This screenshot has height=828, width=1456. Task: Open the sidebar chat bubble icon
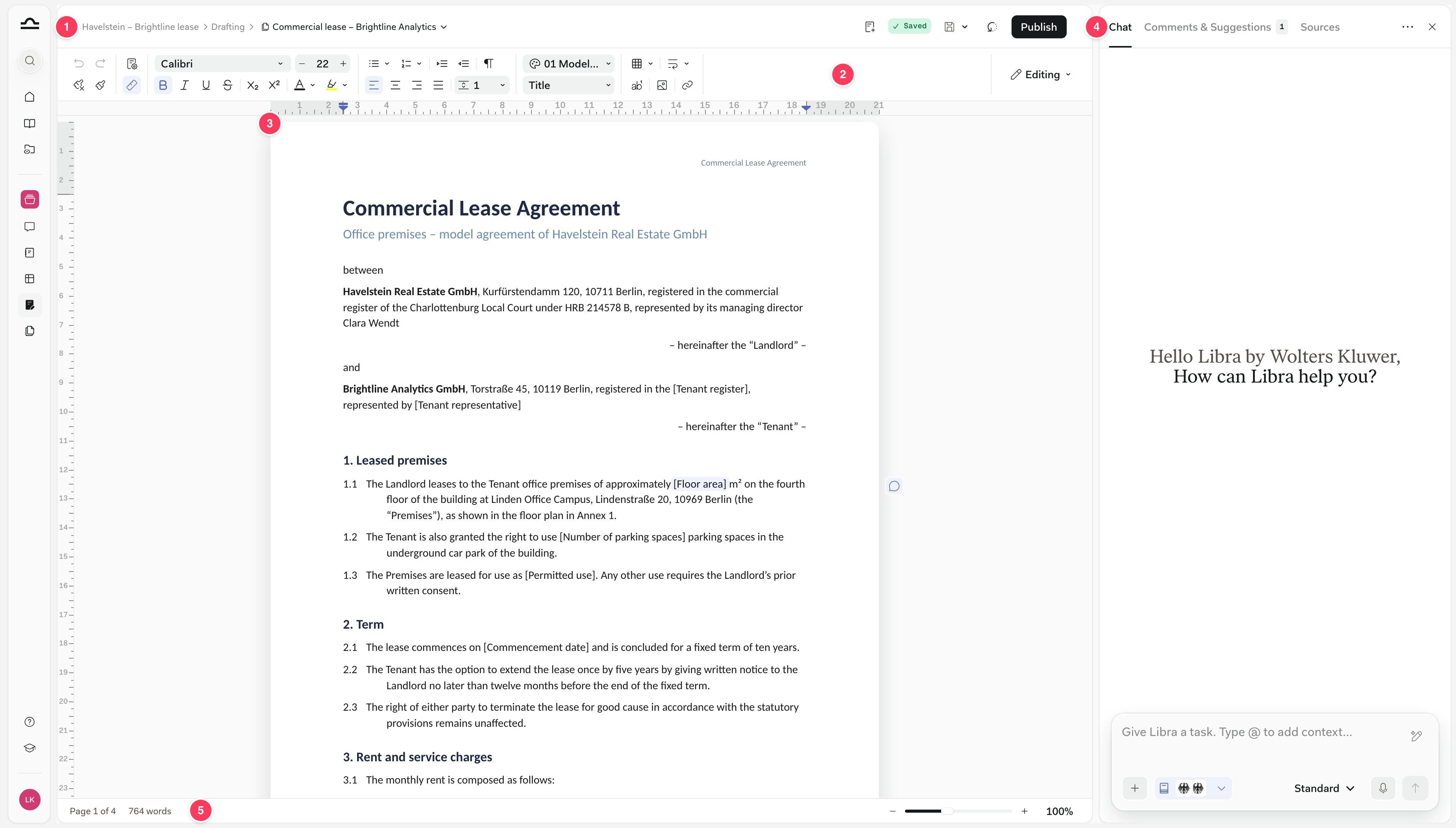pyautogui.click(x=30, y=227)
